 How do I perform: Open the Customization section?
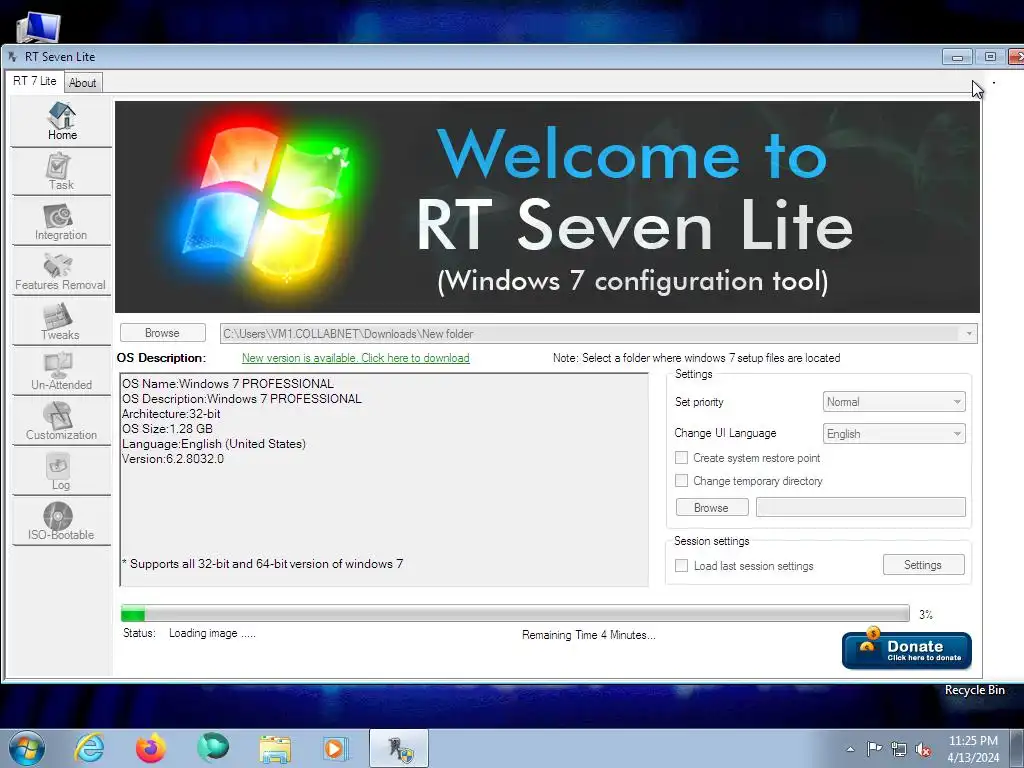(x=61, y=422)
